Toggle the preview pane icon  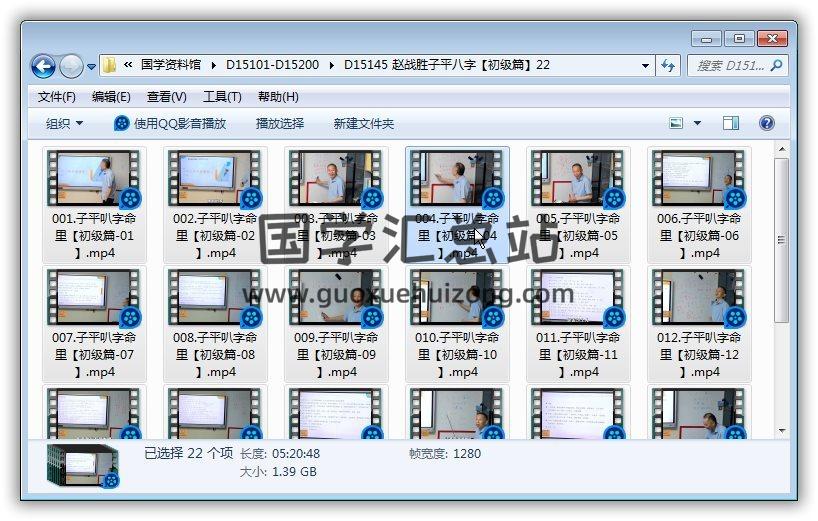731,124
